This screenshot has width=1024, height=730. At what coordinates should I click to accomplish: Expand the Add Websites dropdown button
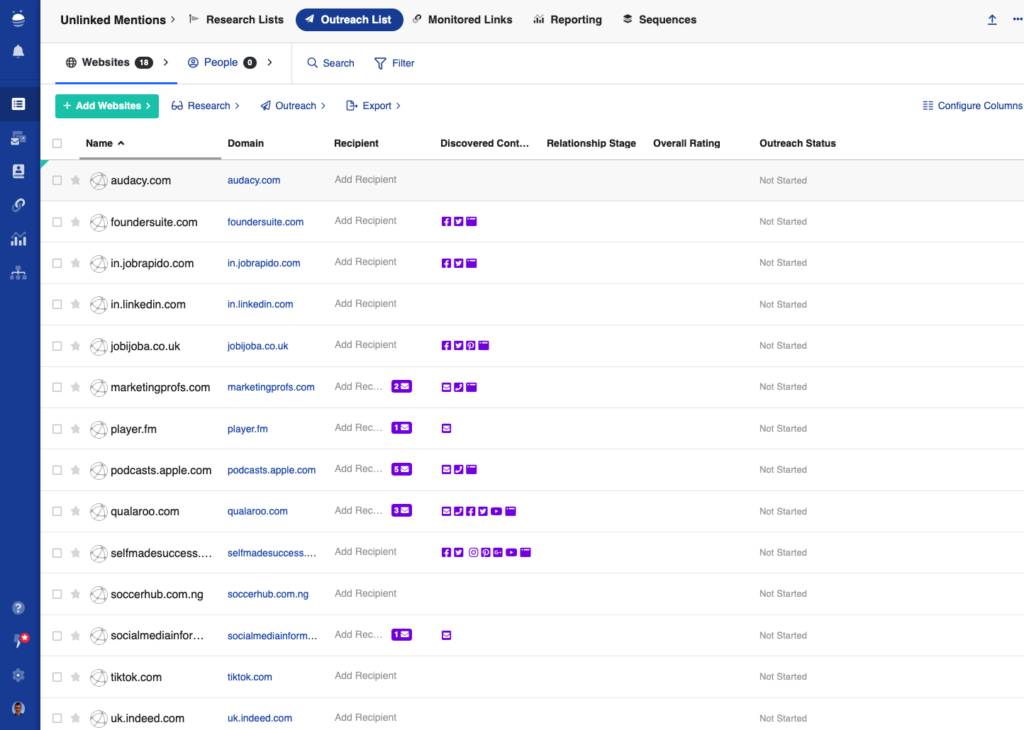[107, 106]
